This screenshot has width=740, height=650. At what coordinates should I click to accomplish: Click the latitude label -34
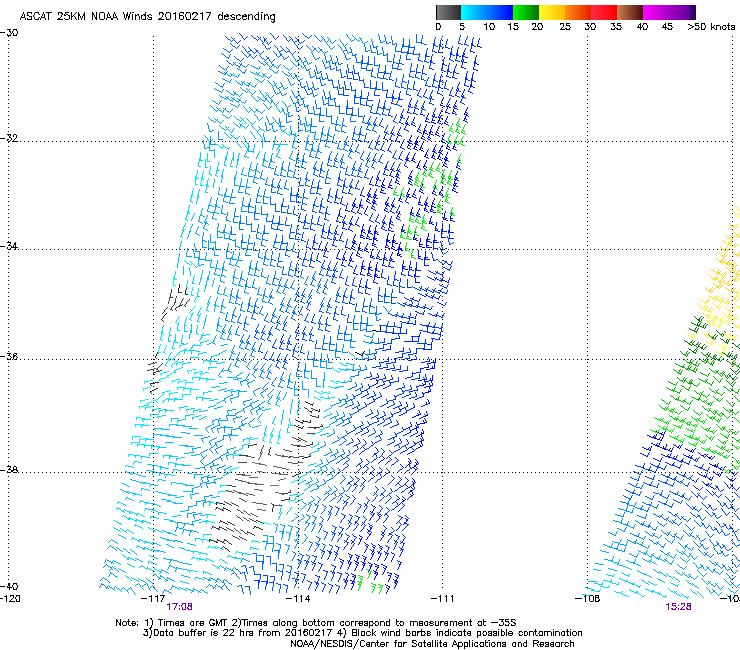9,246
